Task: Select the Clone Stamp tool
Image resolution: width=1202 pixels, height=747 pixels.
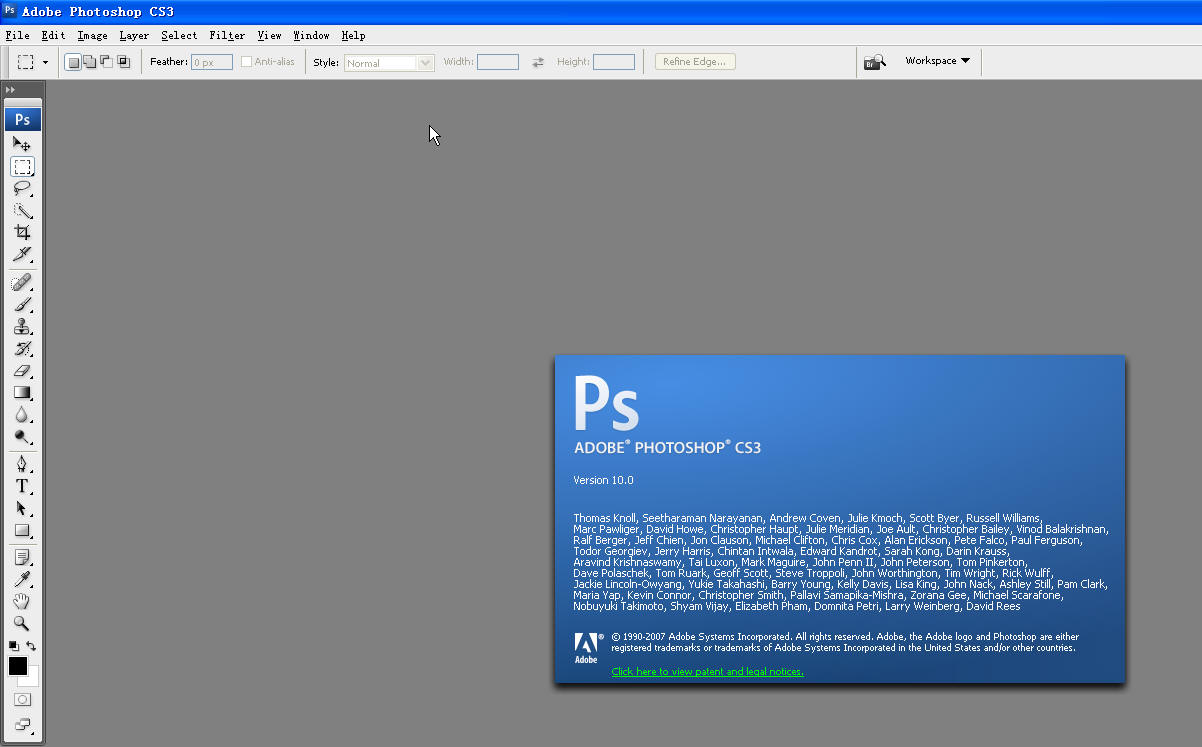Action: (x=22, y=327)
